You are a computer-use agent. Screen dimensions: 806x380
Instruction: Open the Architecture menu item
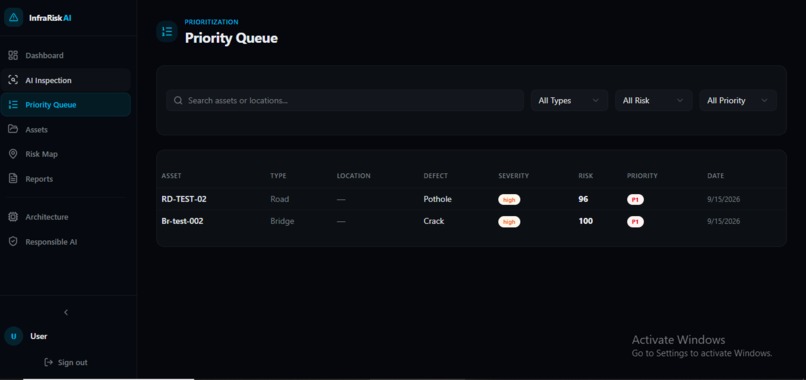pyautogui.click(x=66, y=217)
